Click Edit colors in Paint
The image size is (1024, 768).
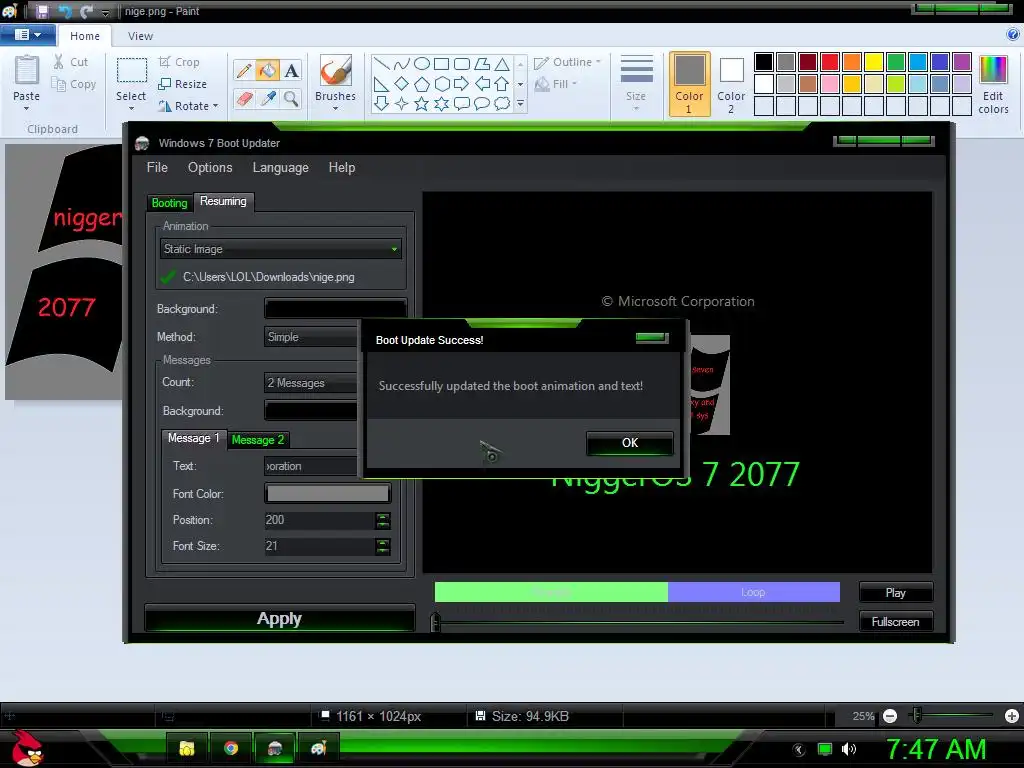[x=993, y=84]
